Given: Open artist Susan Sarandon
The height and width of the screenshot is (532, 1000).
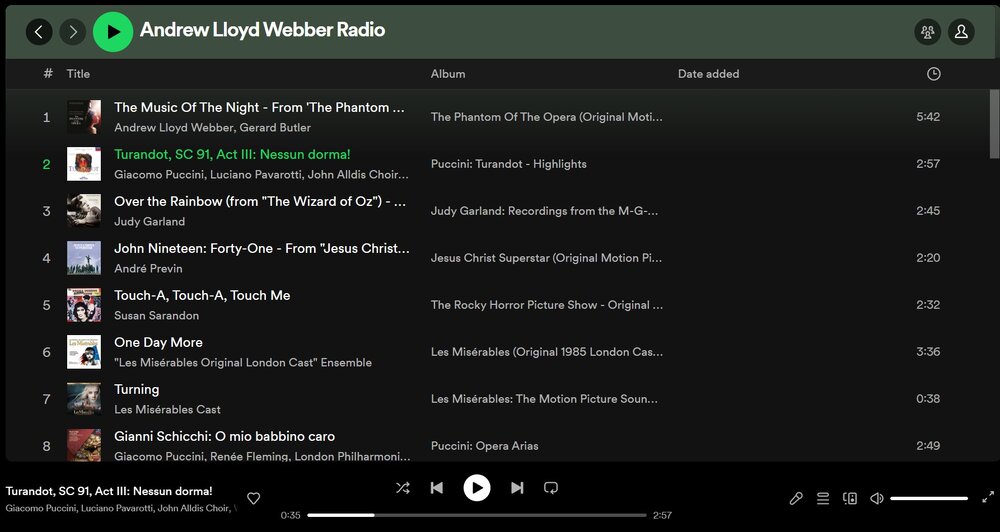Looking at the screenshot, I should click(x=156, y=316).
